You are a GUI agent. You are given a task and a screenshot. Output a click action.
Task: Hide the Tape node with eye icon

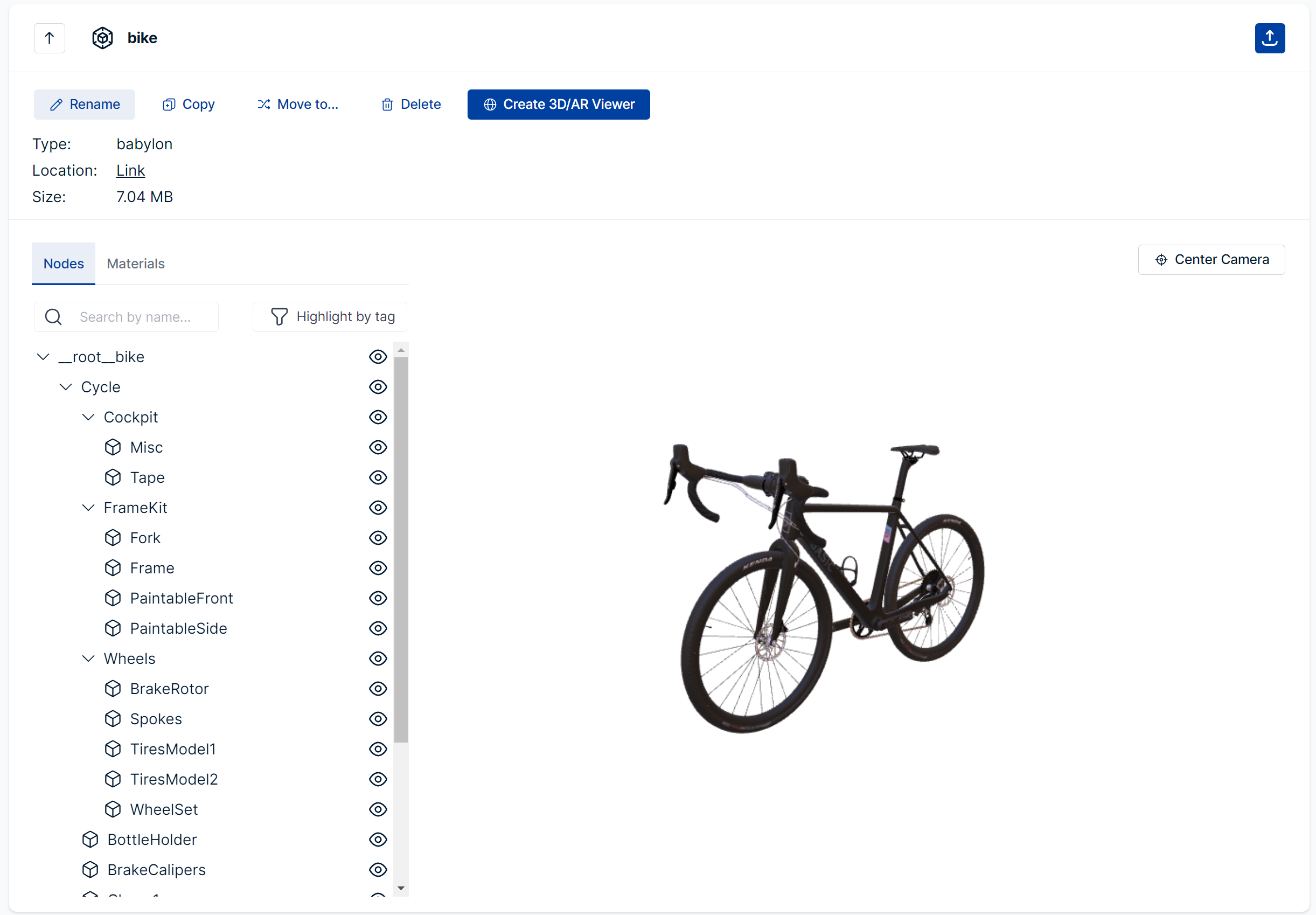tap(378, 477)
